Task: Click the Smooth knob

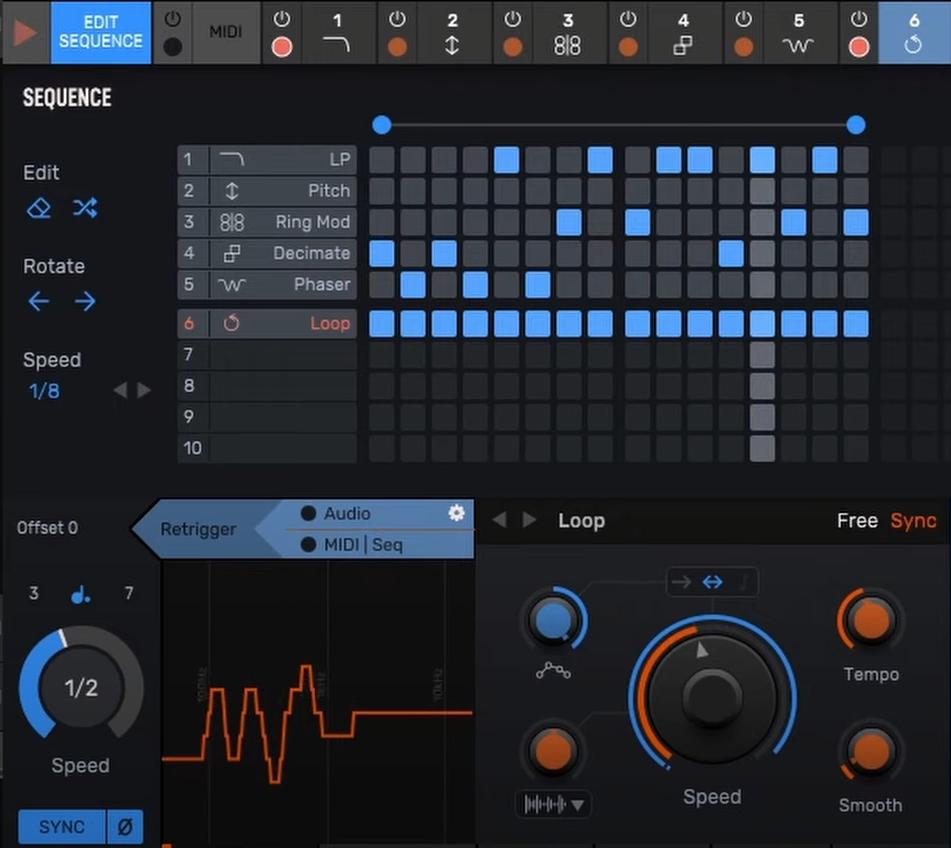Action: (871, 752)
